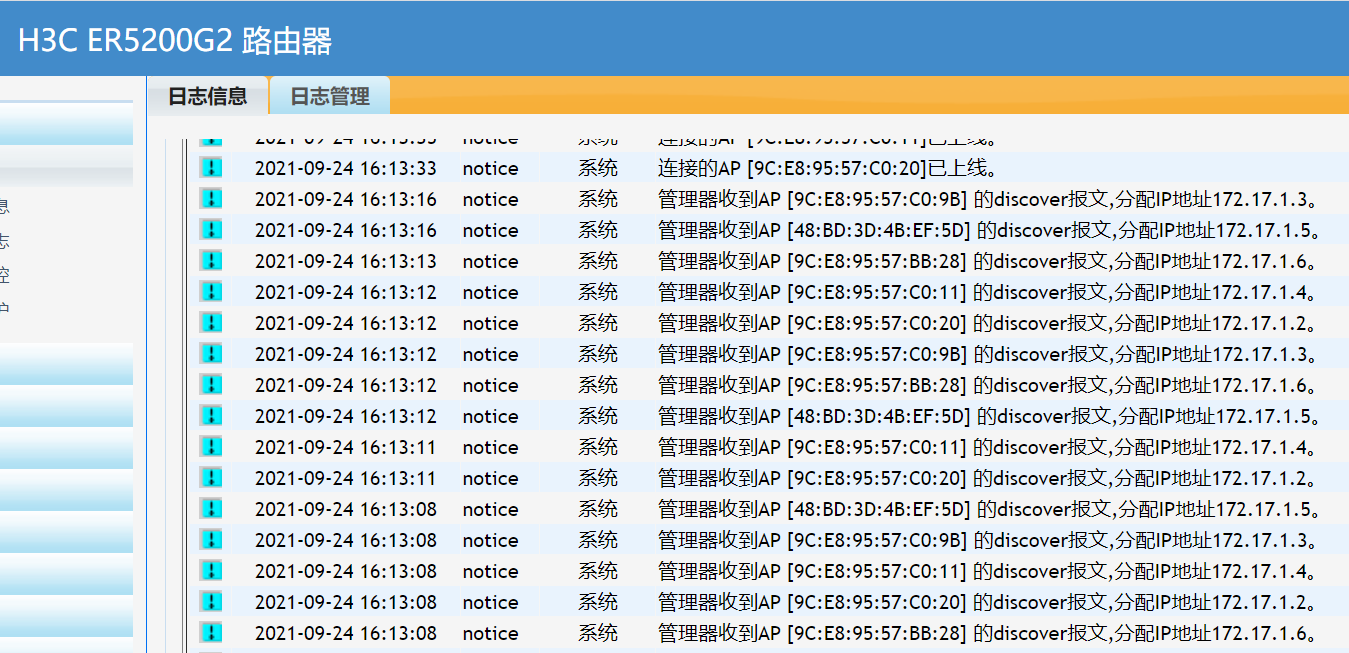This screenshot has height=653, width=1349.
Task: Select 16:13:12 message assigning 172.17.1.5 to 48:BD:3D:4B:EF:5D
Action: 990,416
